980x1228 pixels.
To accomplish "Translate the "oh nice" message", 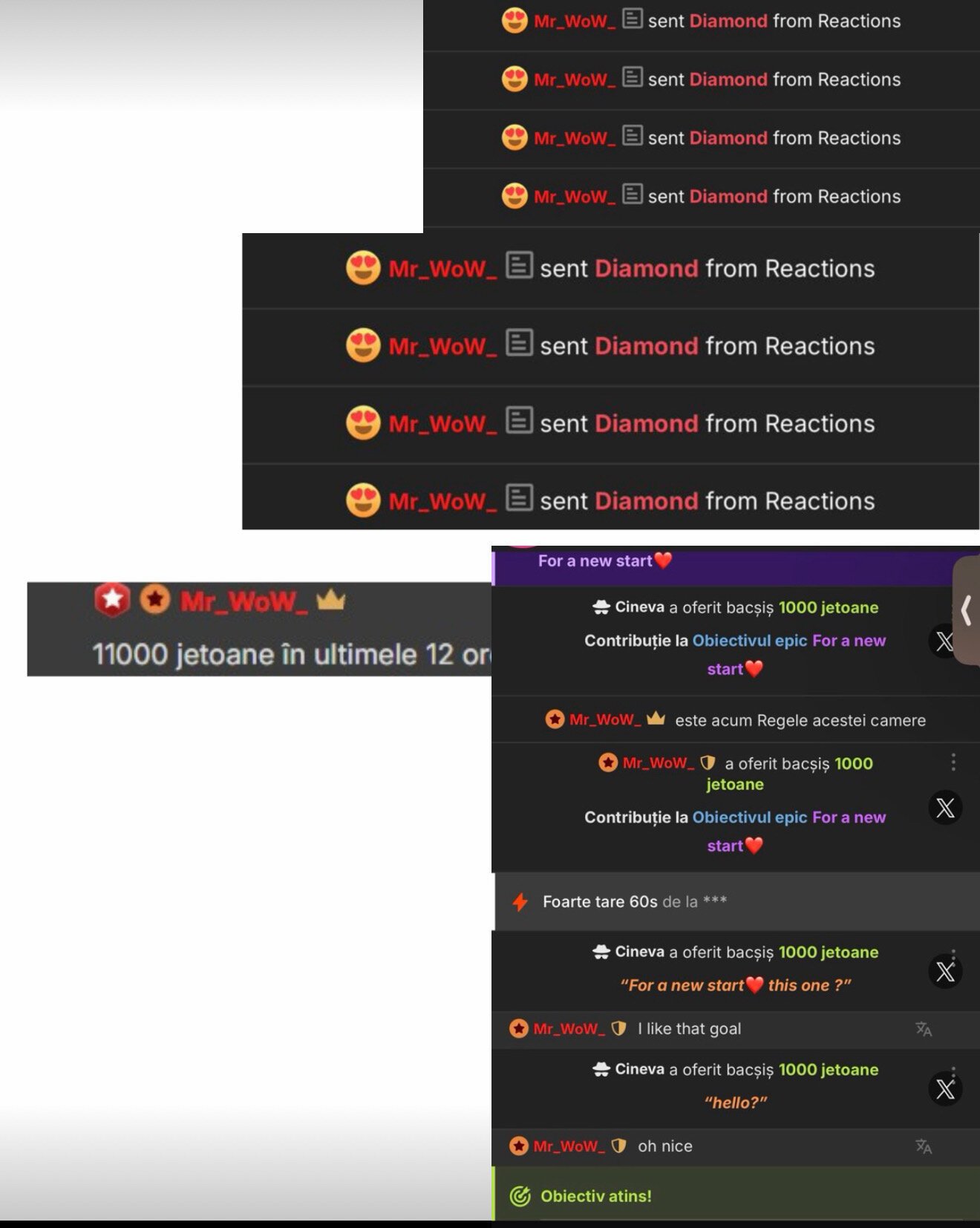I will tap(924, 1146).
